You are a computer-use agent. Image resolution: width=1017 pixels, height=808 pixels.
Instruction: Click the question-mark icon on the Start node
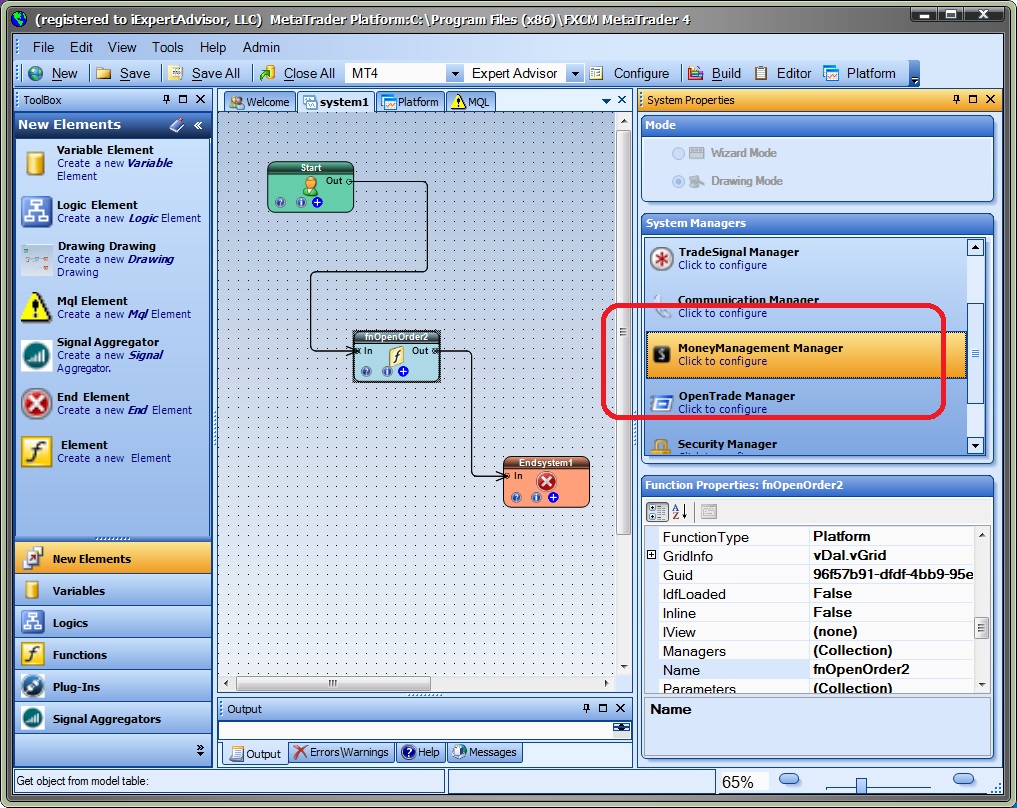click(x=280, y=202)
